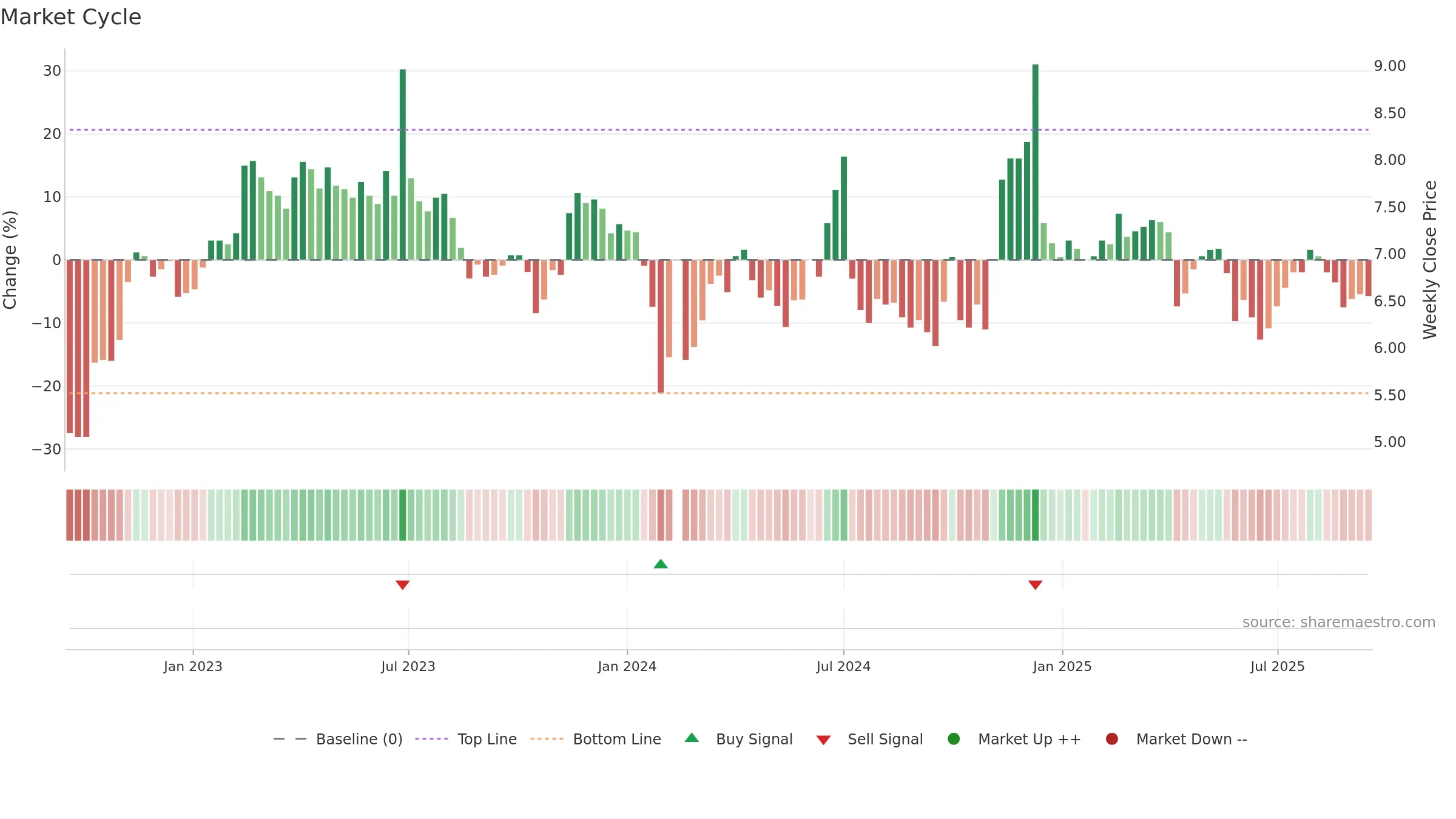Click the Jul 2023 x-axis label
Image resolution: width=1456 pixels, height=819 pixels.
tap(408, 666)
